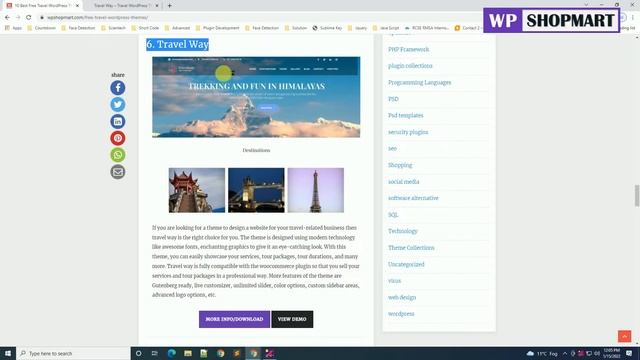The image size is (640, 360).
Task: Open Sublime Text from the taskbar
Action: click(x=237, y=353)
